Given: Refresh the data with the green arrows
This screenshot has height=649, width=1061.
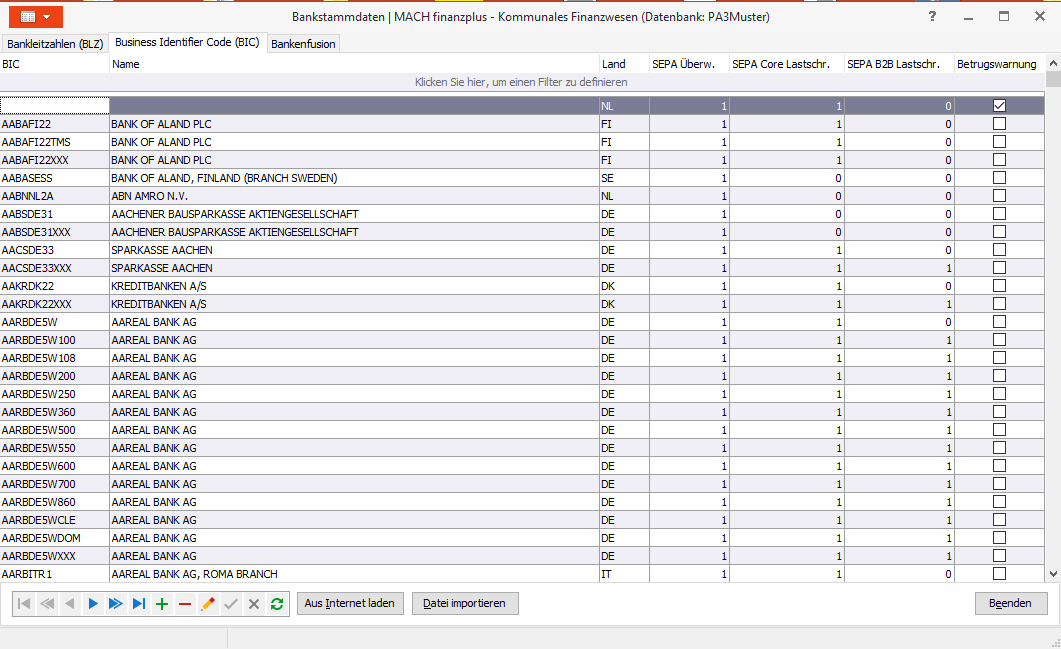Looking at the screenshot, I should 277,604.
